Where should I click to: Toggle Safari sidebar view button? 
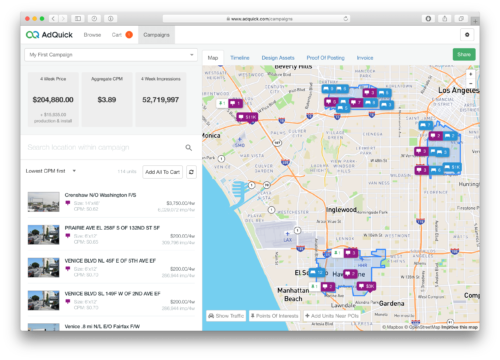pyautogui.click(x=78, y=19)
